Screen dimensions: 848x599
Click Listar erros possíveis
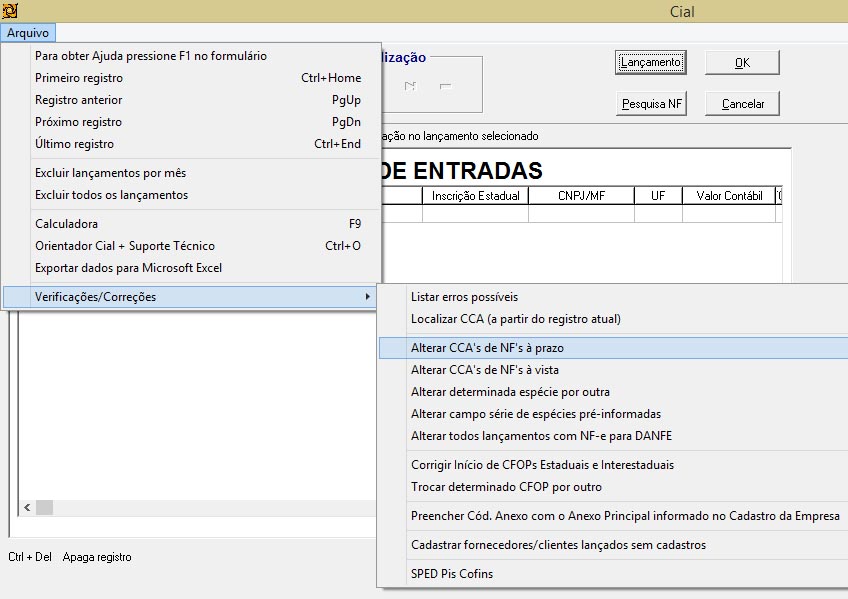464,297
